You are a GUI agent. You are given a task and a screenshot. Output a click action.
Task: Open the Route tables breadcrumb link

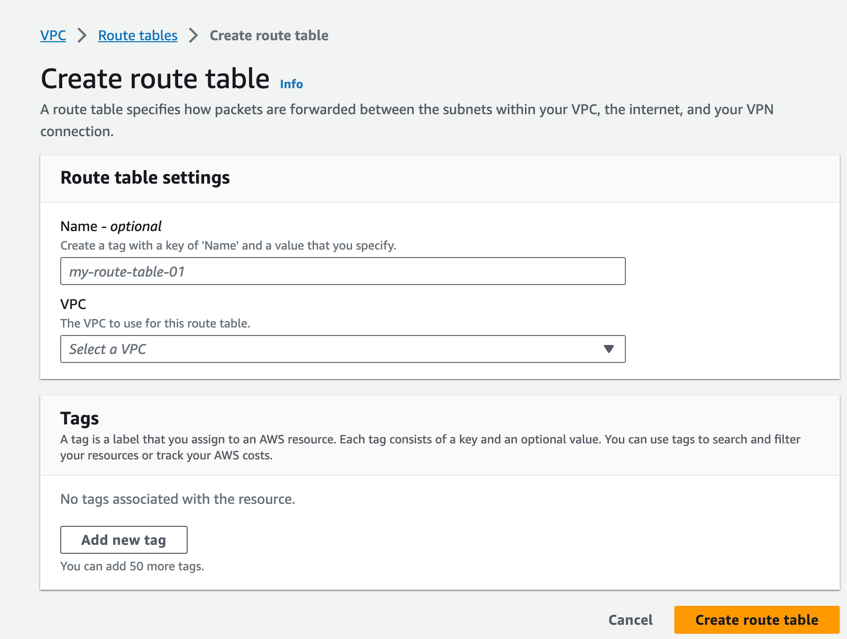tap(137, 35)
